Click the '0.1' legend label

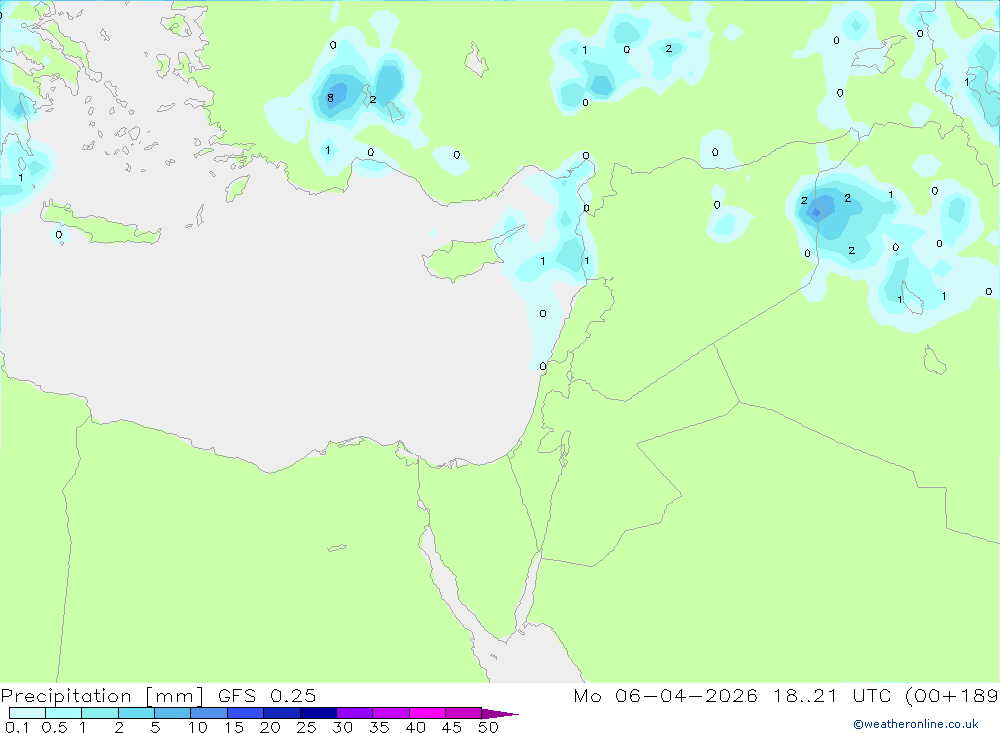click(x=17, y=727)
